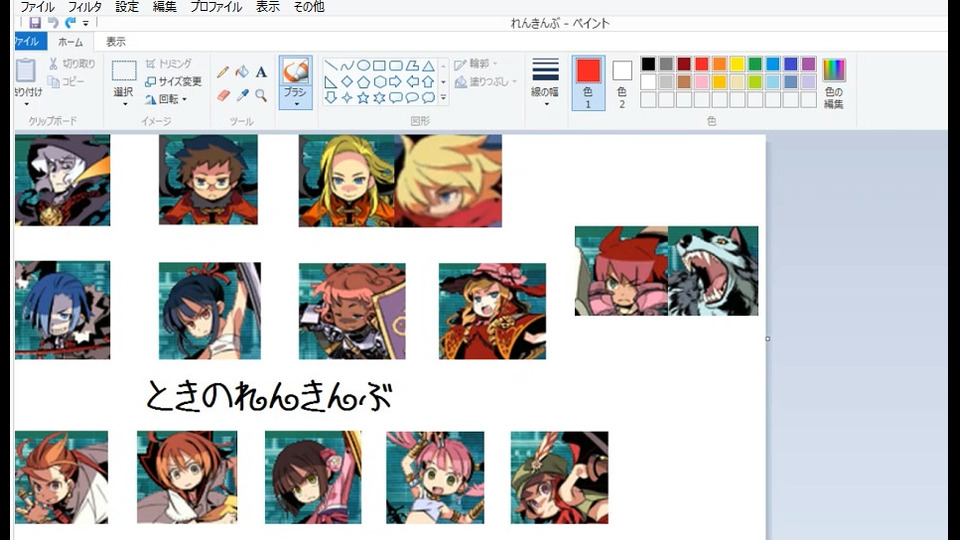Viewport: 960px width, 540px height.
Task: Open the フィルタ menu in the top bar
Action: click(84, 7)
